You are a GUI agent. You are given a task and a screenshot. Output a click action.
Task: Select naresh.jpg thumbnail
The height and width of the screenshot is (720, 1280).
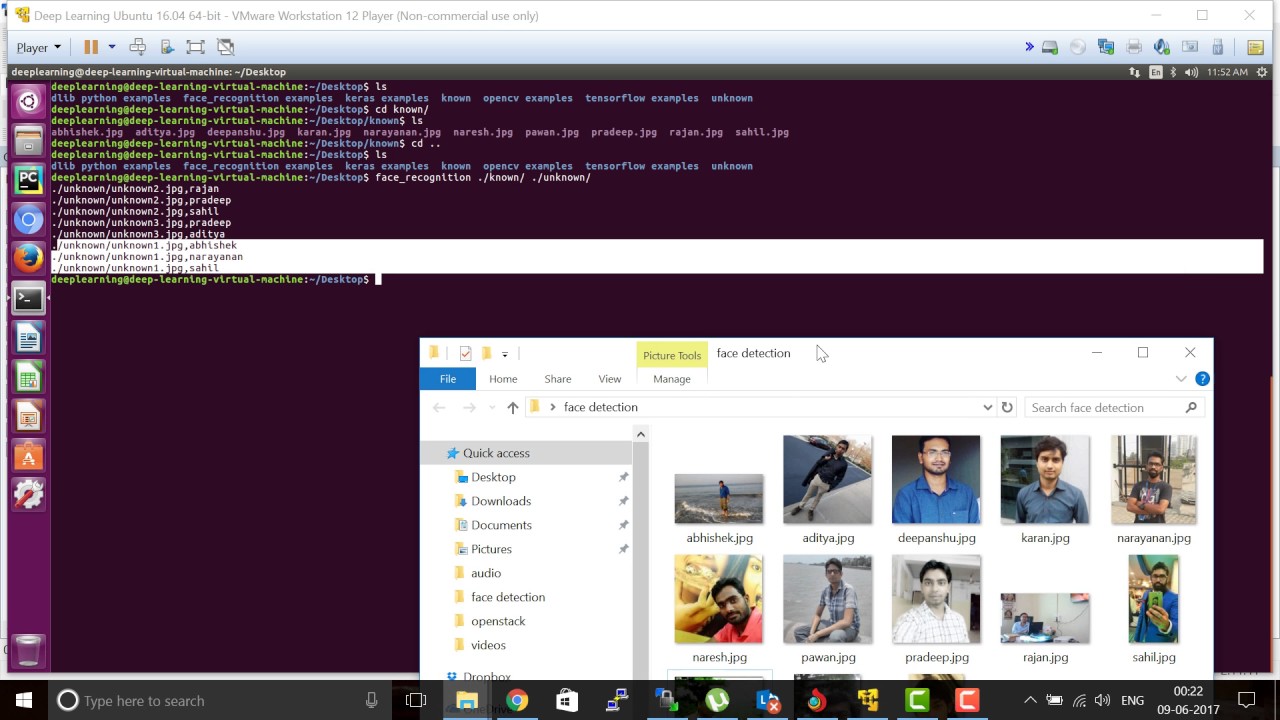point(719,599)
